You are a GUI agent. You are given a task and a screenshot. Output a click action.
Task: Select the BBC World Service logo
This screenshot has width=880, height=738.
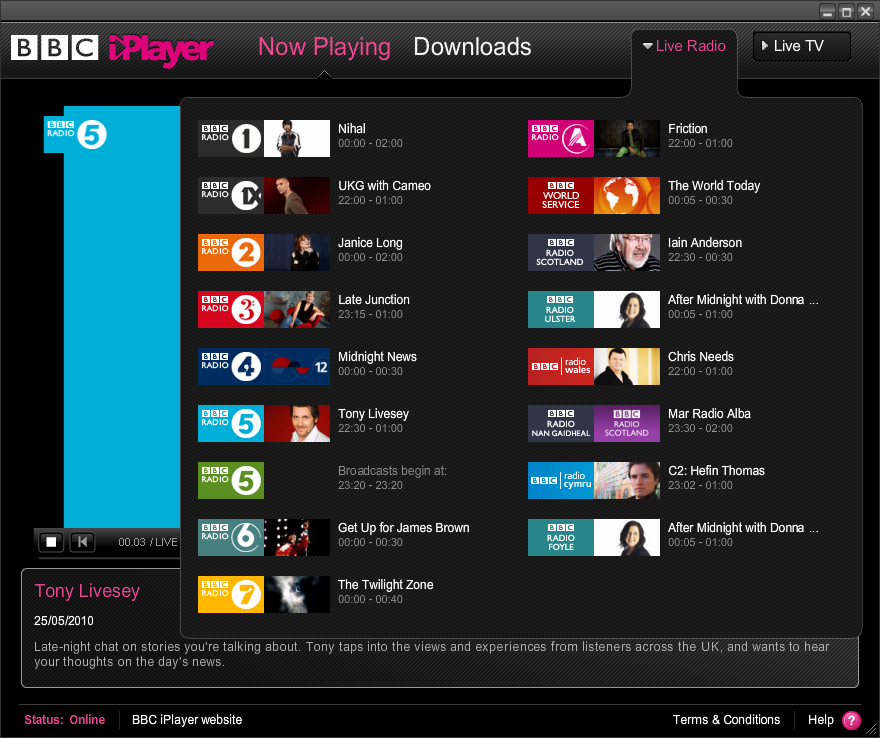(x=561, y=196)
